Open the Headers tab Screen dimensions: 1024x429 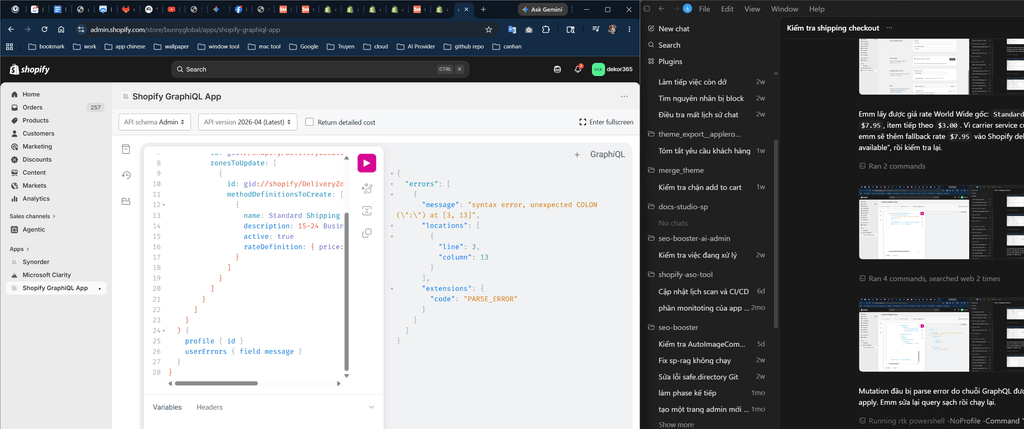point(210,407)
